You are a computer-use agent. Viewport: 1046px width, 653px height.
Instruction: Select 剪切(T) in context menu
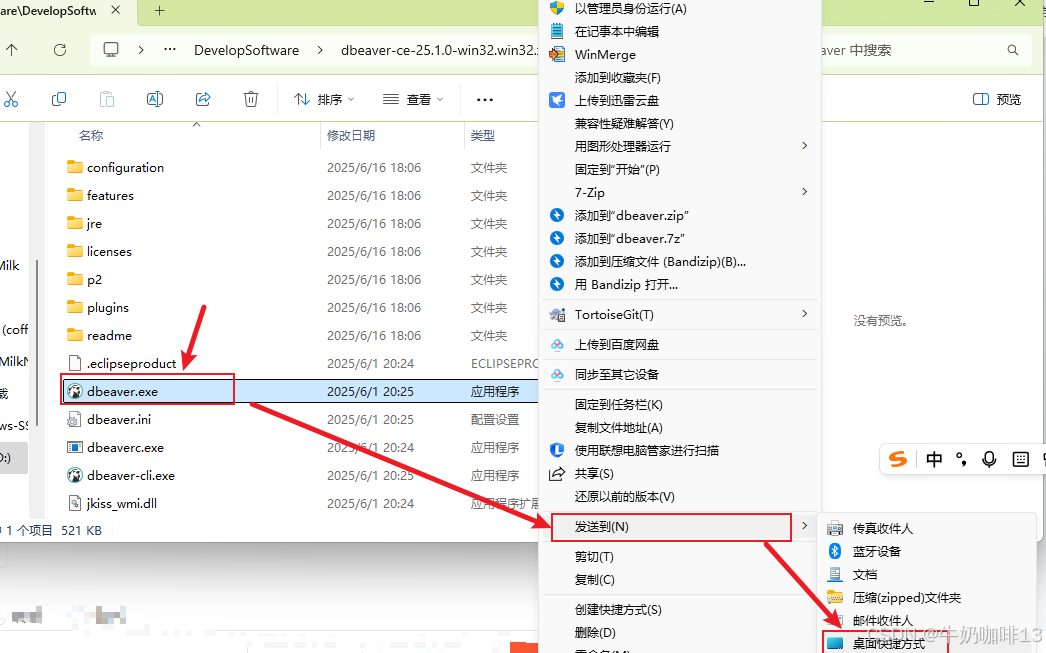(679, 556)
